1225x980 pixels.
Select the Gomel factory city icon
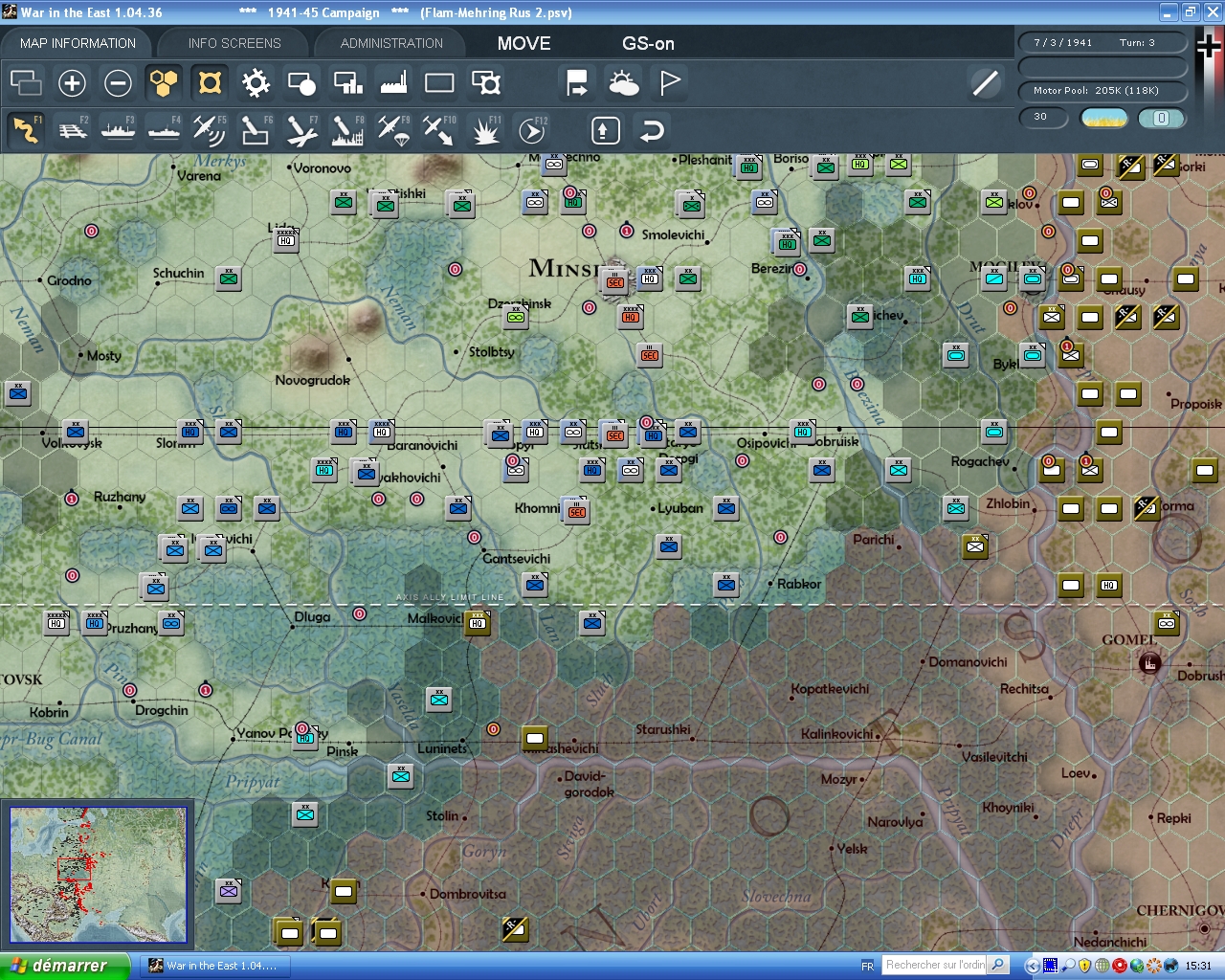[1149, 662]
